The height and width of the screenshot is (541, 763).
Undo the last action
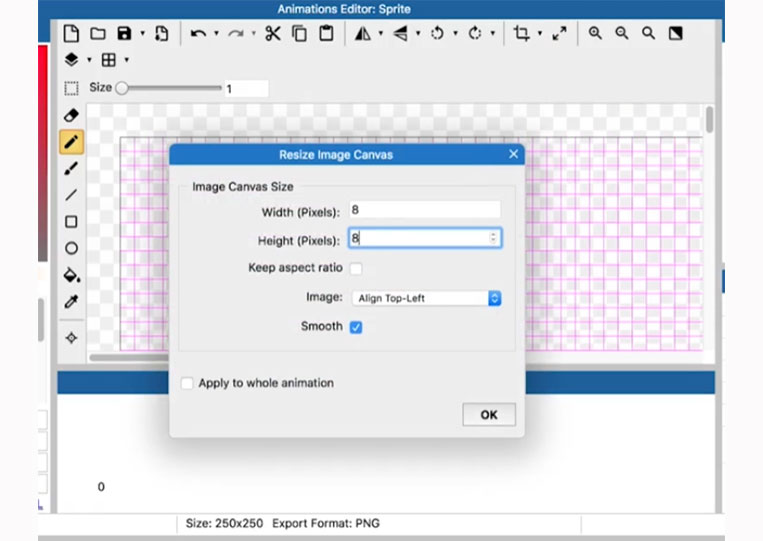[198, 34]
